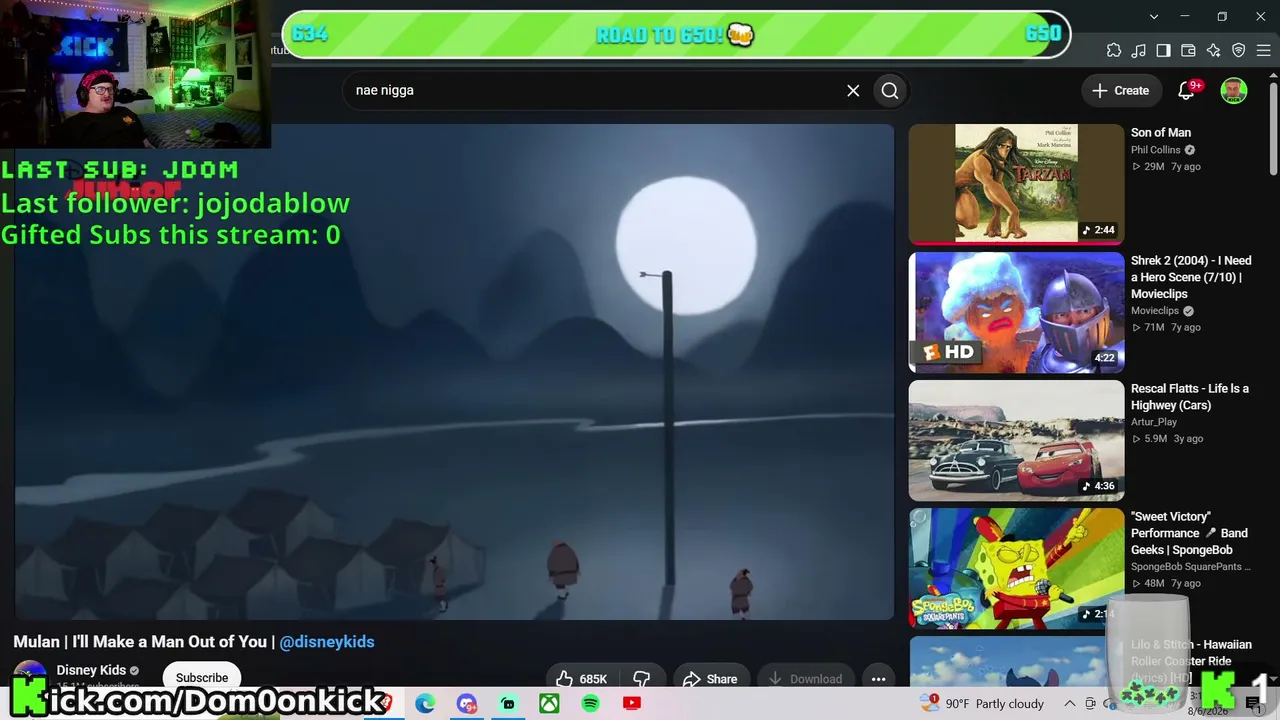
Task: Open the media control music note icon
Action: click(x=1139, y=50)
